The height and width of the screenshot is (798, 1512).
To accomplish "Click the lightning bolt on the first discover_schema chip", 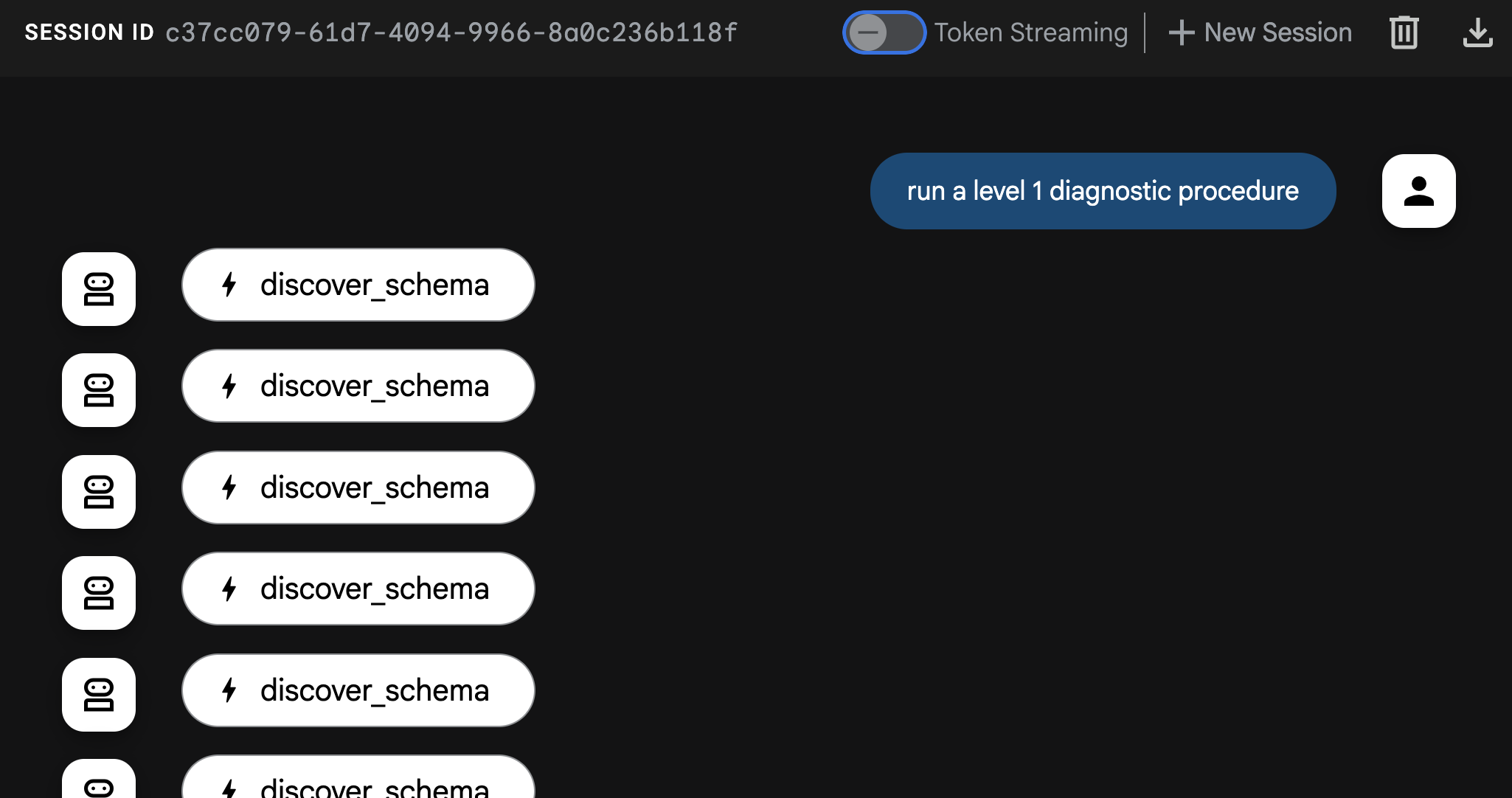I will pos(229,285).
